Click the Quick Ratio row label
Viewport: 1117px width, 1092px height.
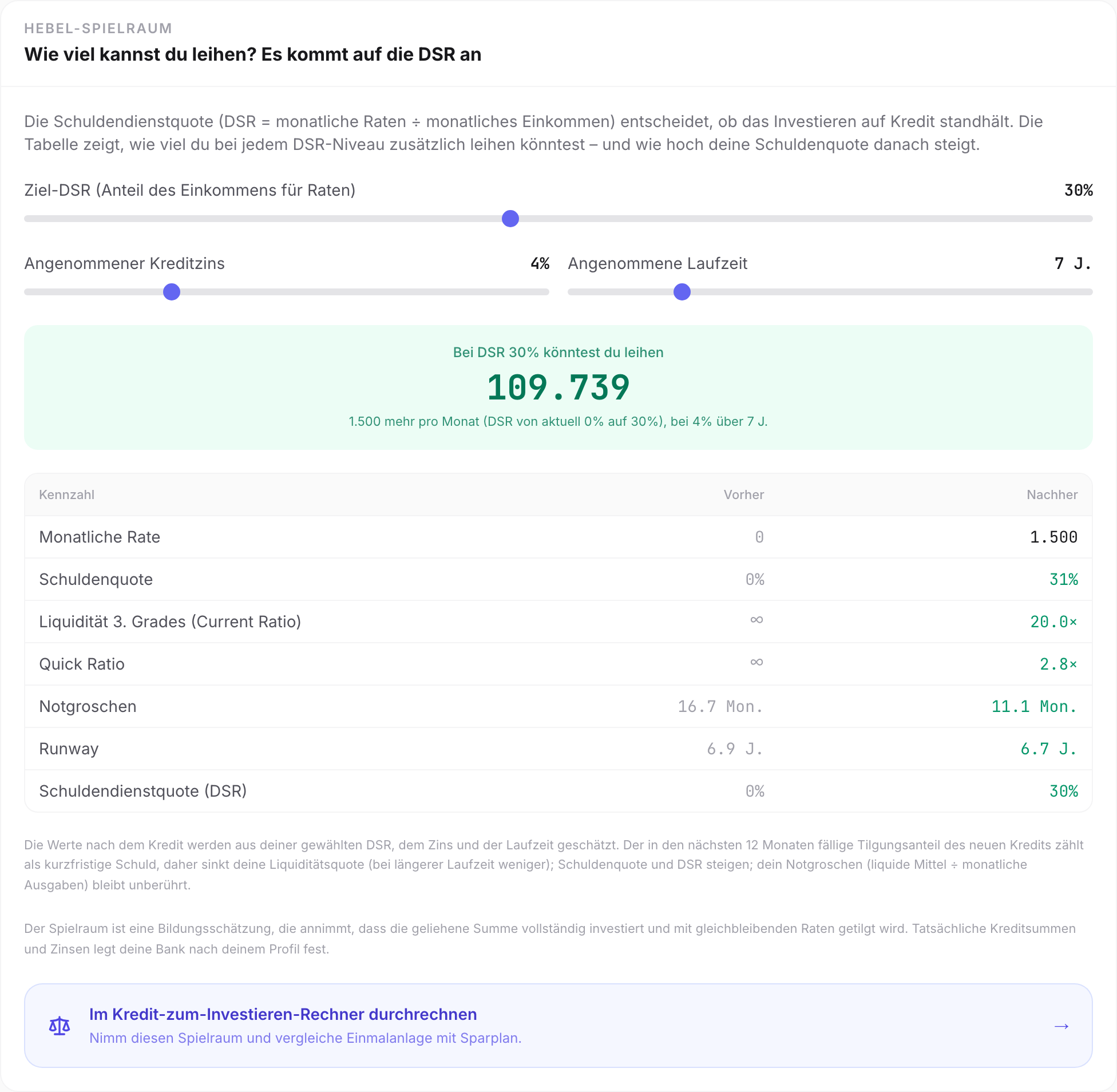[81, 664]
